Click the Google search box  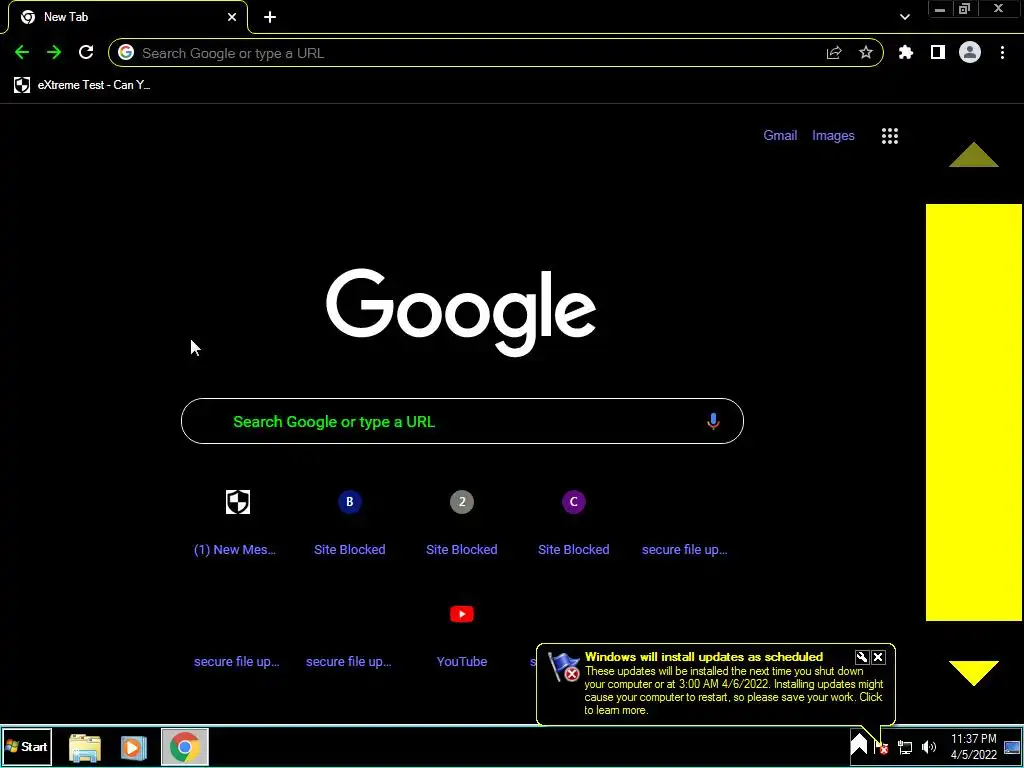[462, 421]
